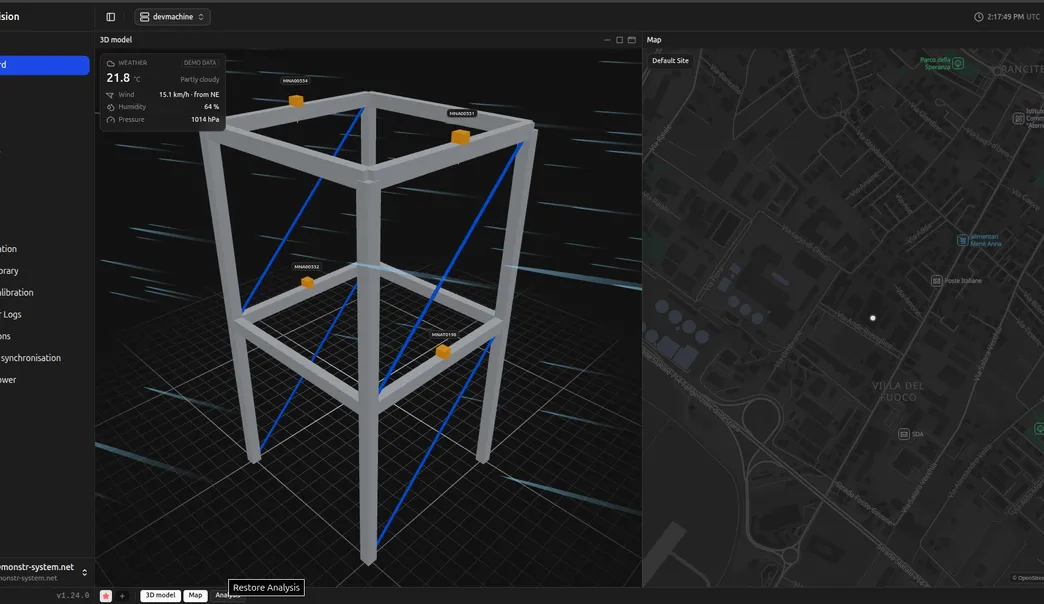Click the clock icon beside the UTC time
Viewport: 1044px width, 604px height.
[x=979, y=17]
